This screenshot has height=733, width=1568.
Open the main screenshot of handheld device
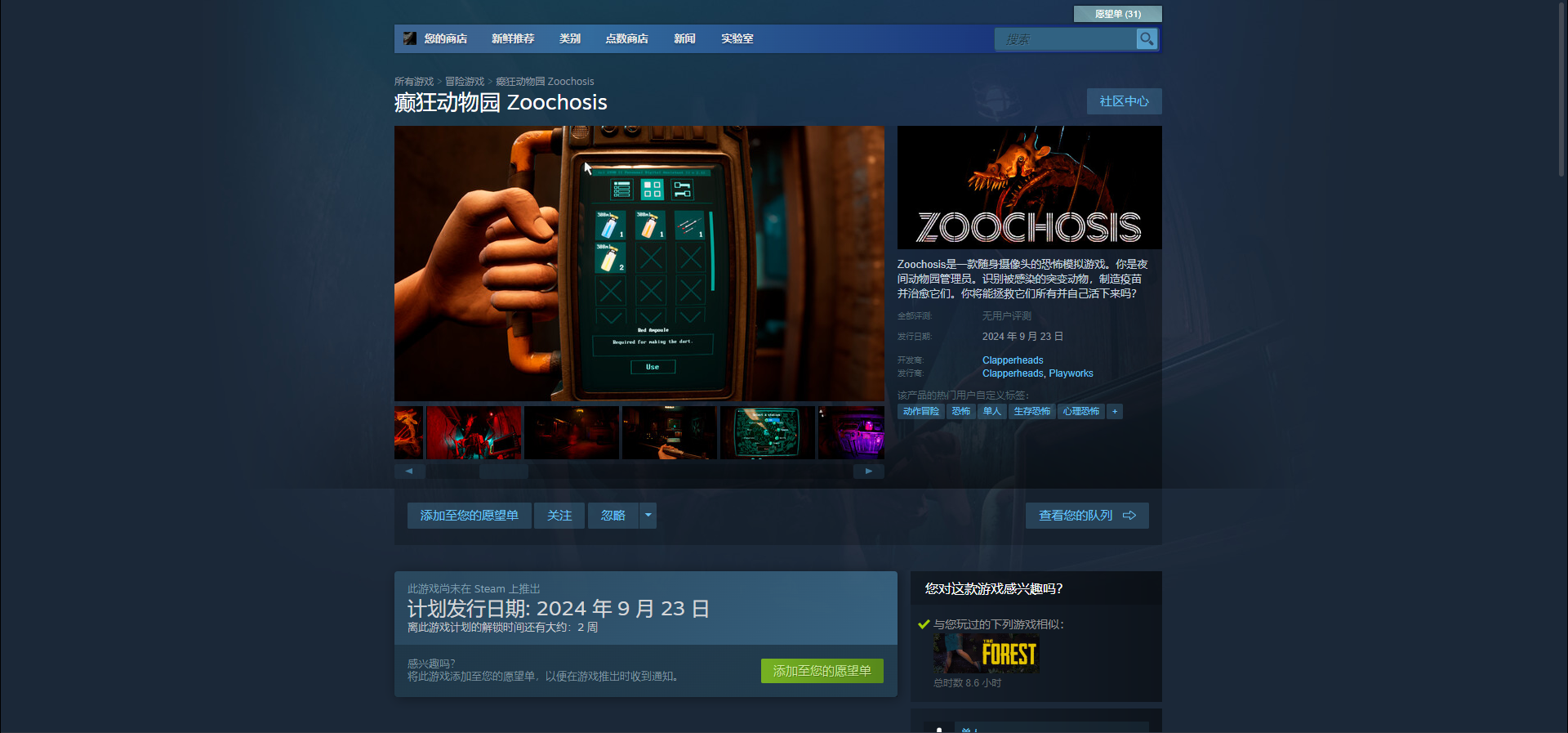coord(639,263)
